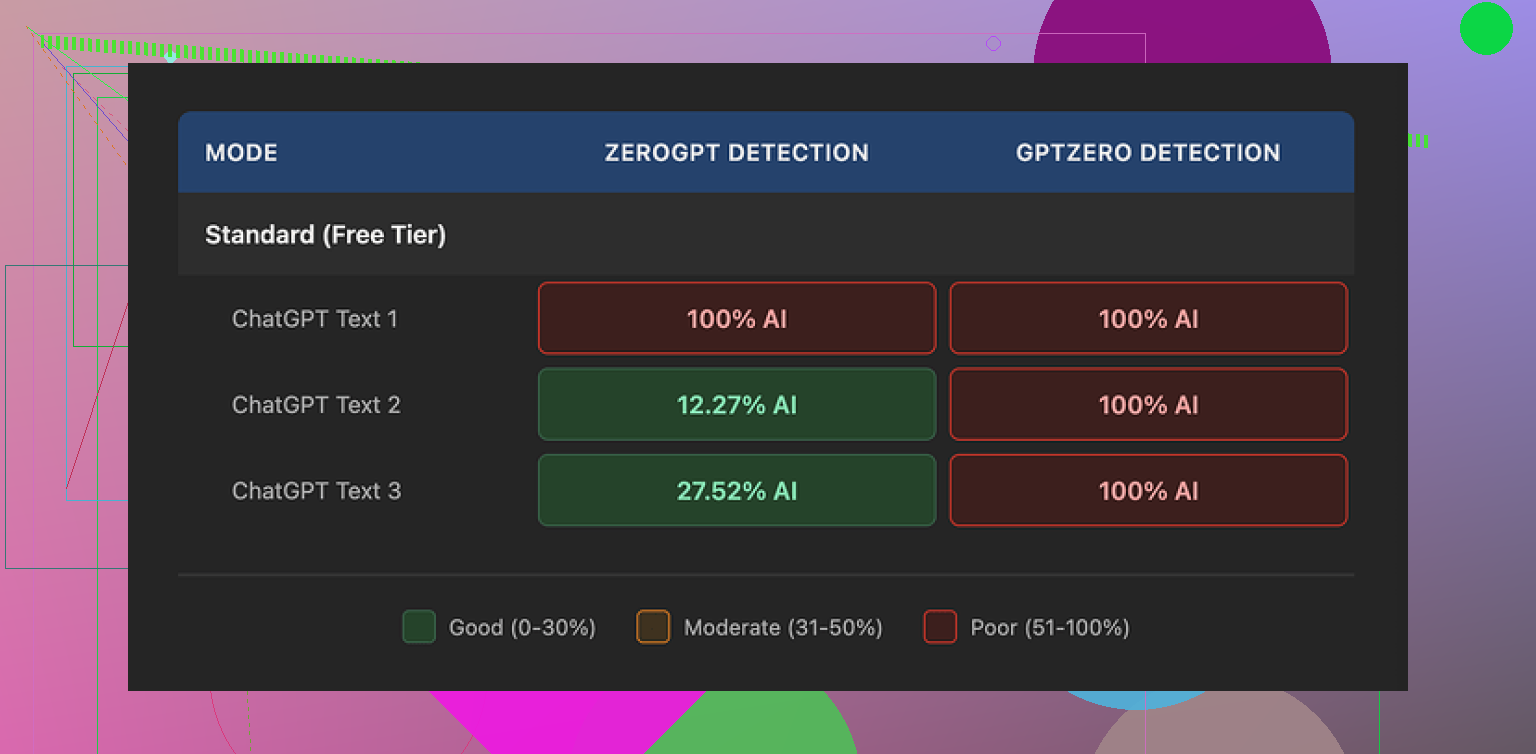Click the green Good legend swatch
This screenshot has width=1536, height=754.
419,627
